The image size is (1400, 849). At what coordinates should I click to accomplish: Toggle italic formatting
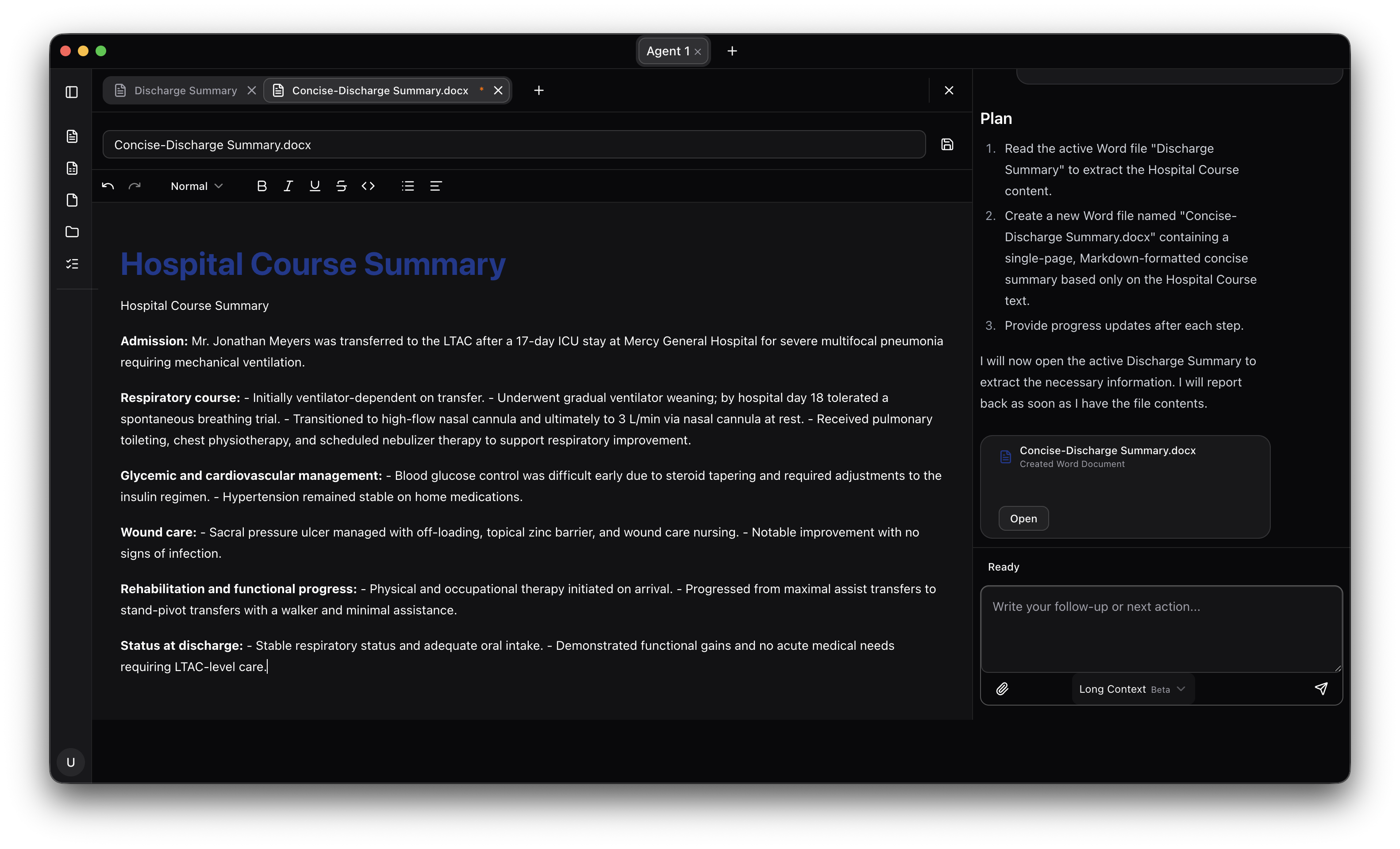(288, 186)
